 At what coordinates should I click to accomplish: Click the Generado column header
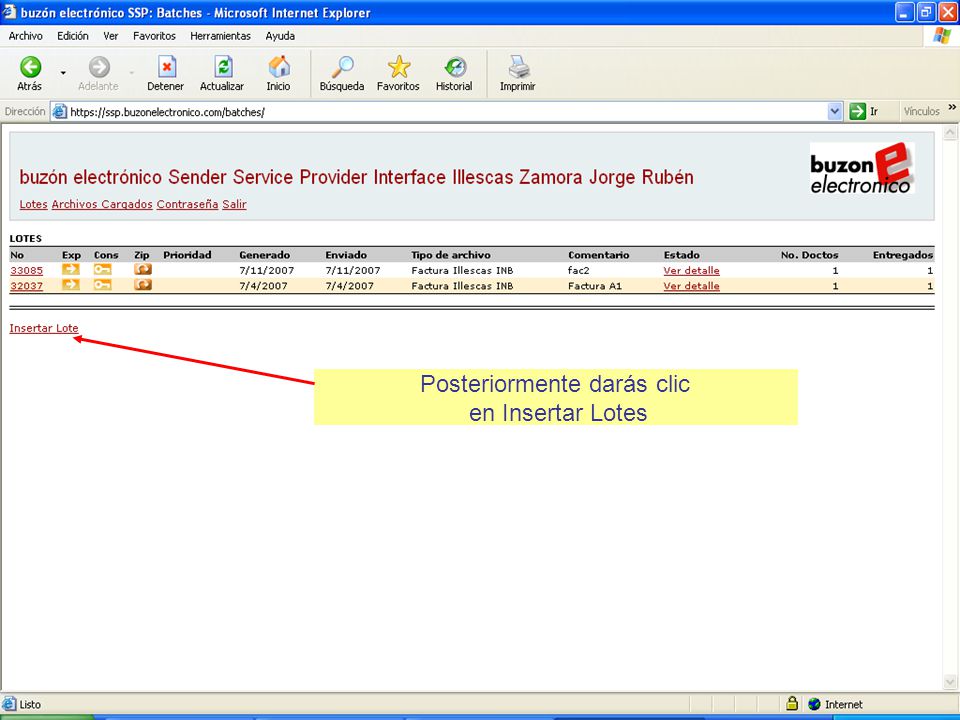point(264,255)
